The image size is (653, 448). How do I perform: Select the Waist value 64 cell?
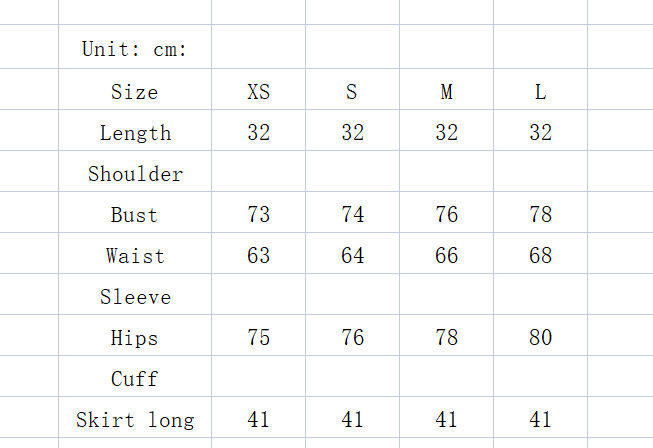pyautogui.click(x=352, y=256)
